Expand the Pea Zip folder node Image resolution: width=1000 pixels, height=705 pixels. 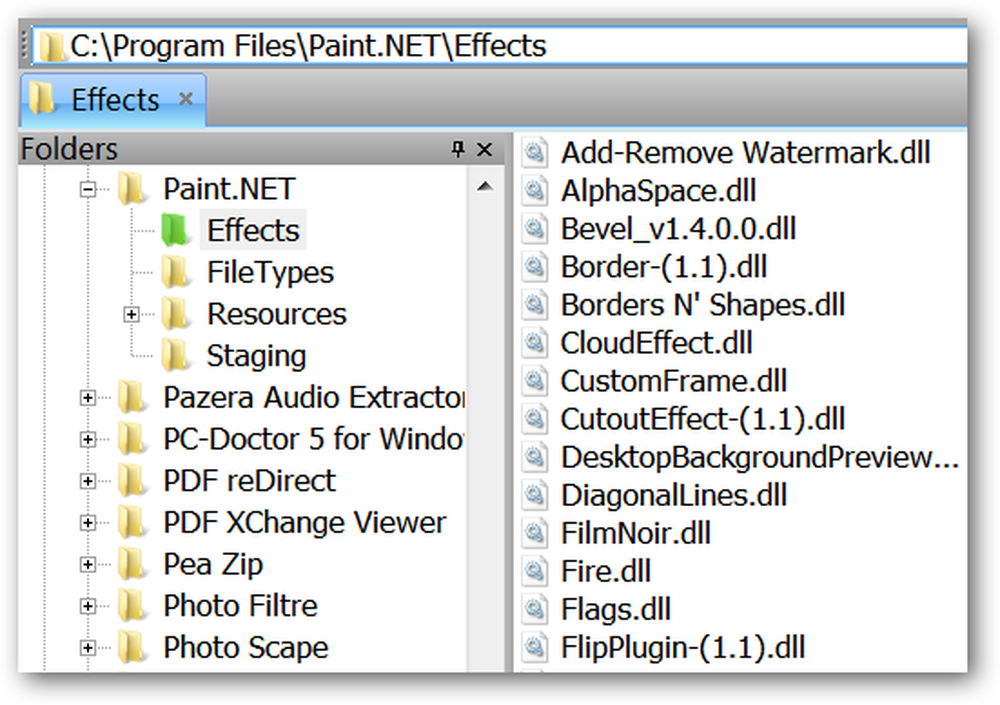pyautogui.click(x=88, y=565)
